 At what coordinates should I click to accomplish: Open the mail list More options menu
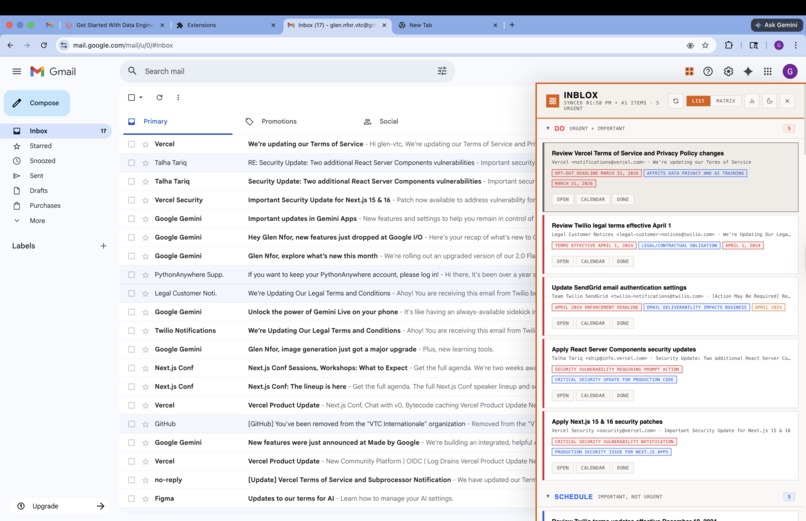tap(178, 97)
